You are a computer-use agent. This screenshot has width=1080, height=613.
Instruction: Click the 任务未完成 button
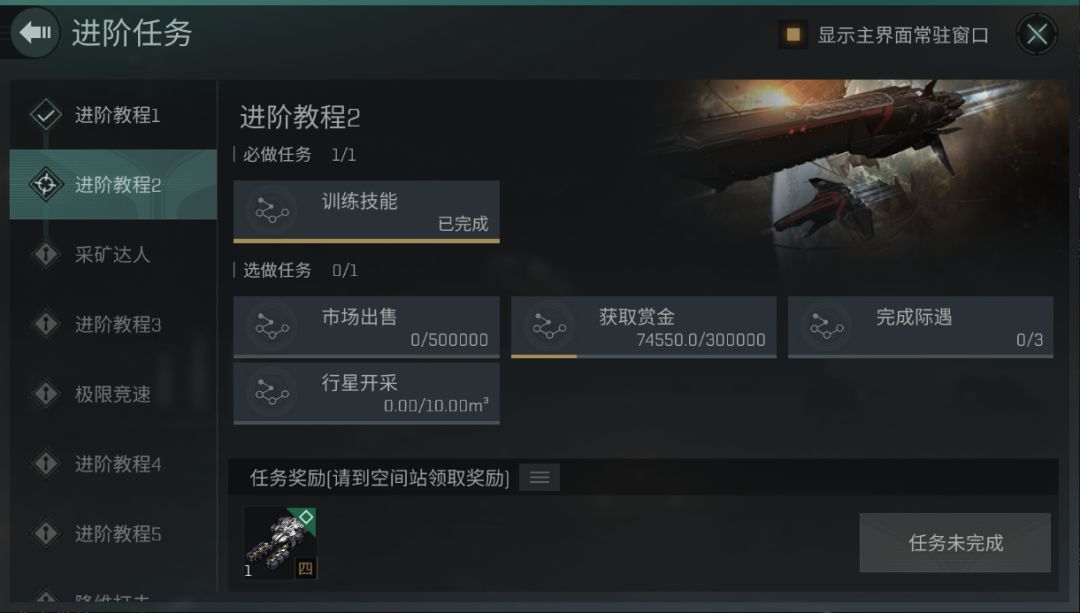(955, 543)
